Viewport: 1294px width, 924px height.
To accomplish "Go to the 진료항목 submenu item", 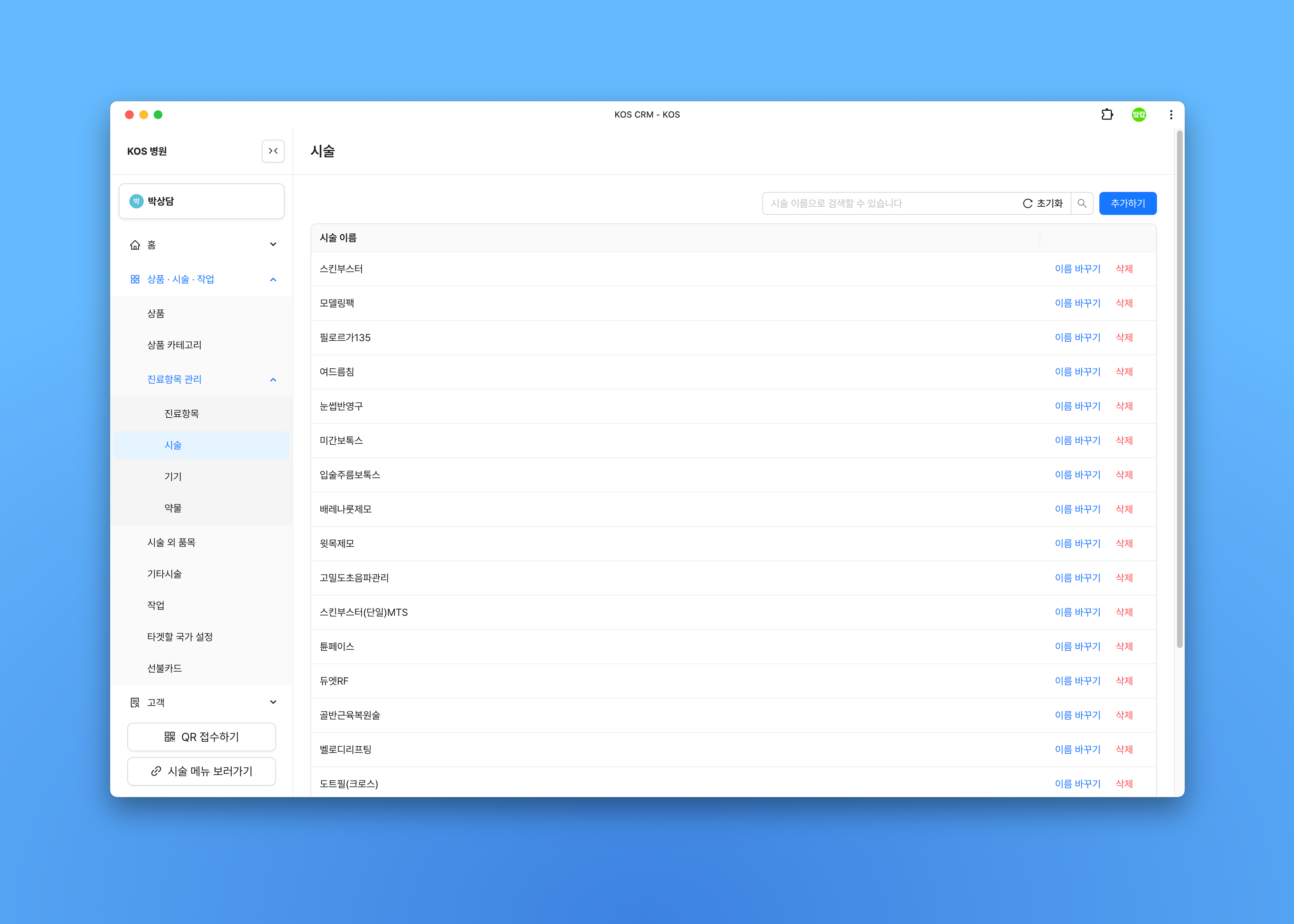I will pos(201,414).
